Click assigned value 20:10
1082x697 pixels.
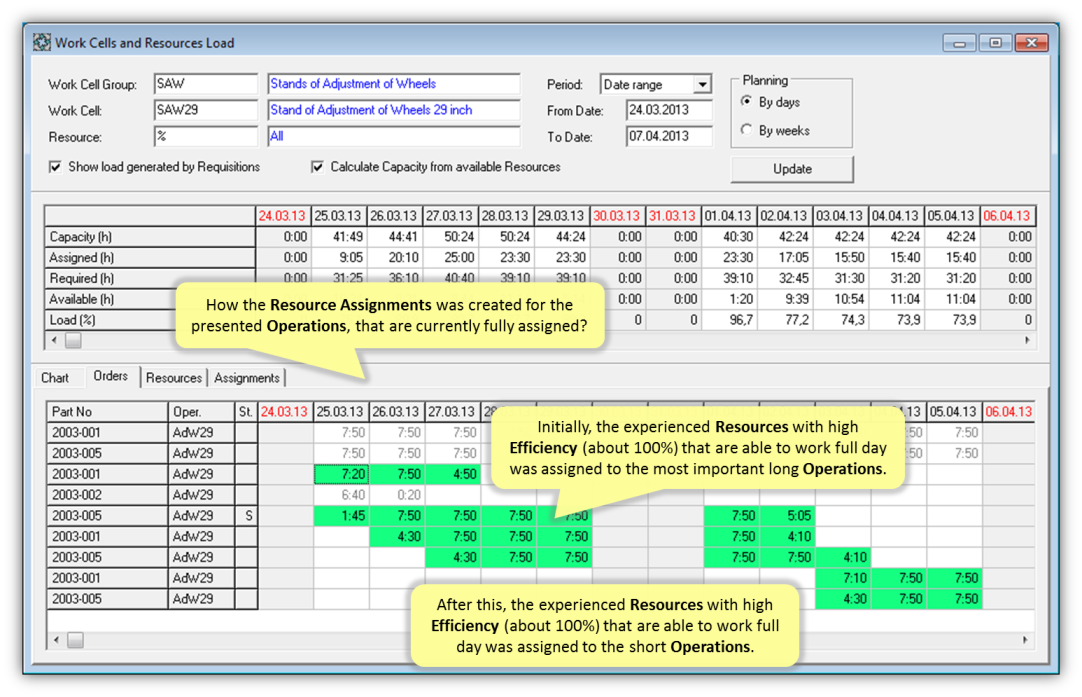click(x=395, y=257)
